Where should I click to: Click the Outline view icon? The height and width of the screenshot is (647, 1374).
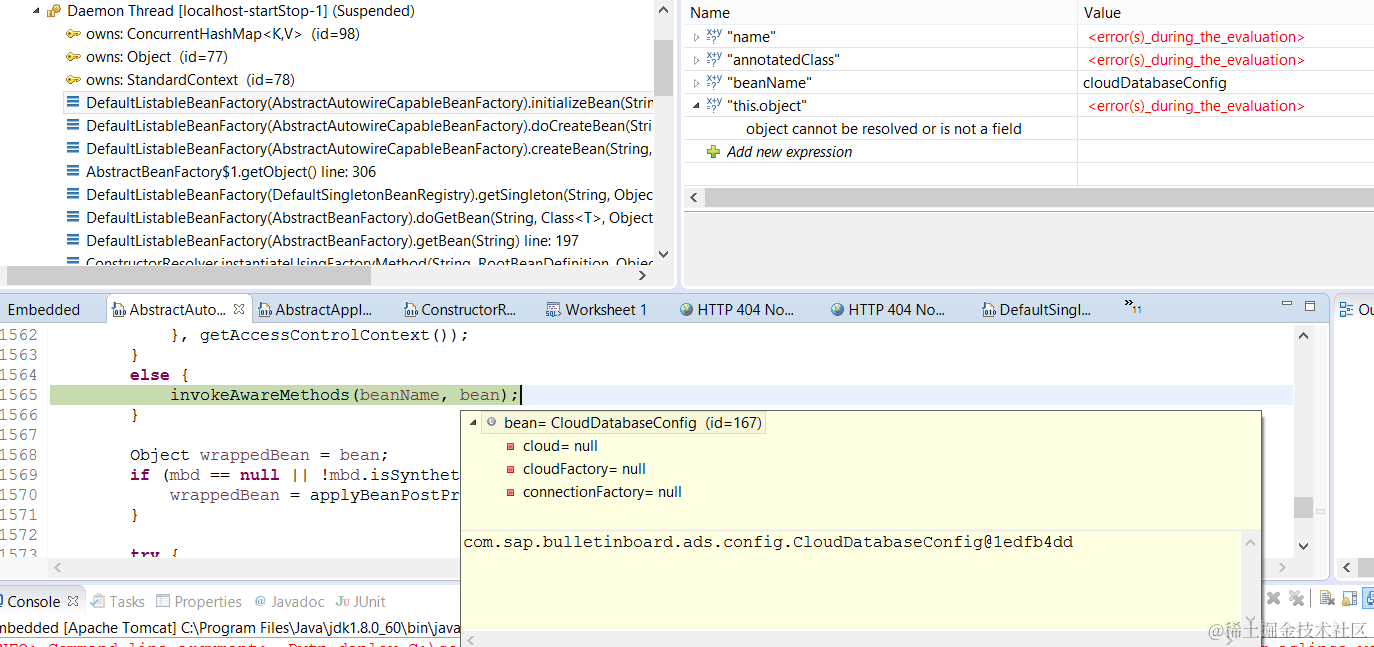[x=1346, y=310]
